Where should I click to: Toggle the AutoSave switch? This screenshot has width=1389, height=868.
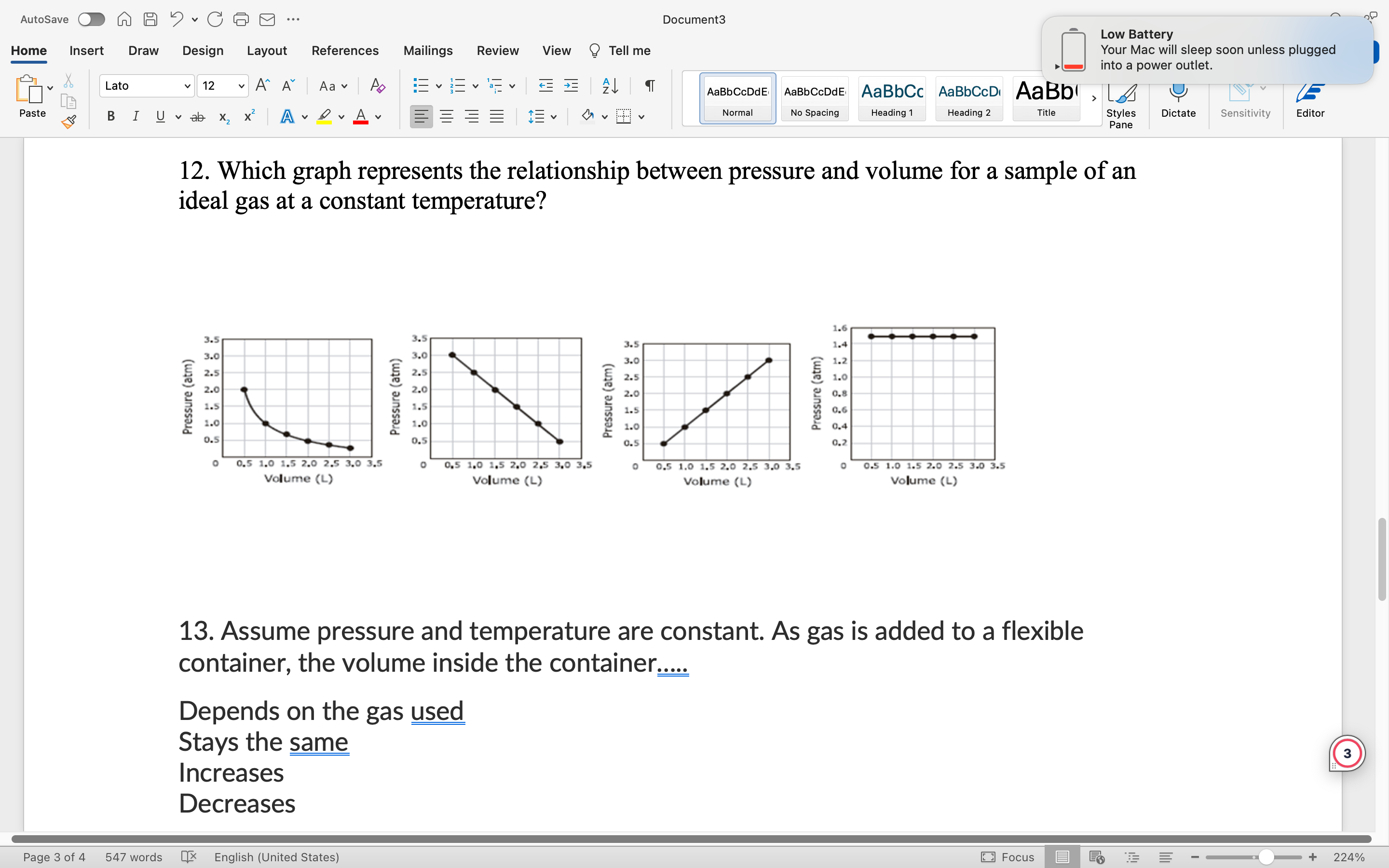[91, 19]
